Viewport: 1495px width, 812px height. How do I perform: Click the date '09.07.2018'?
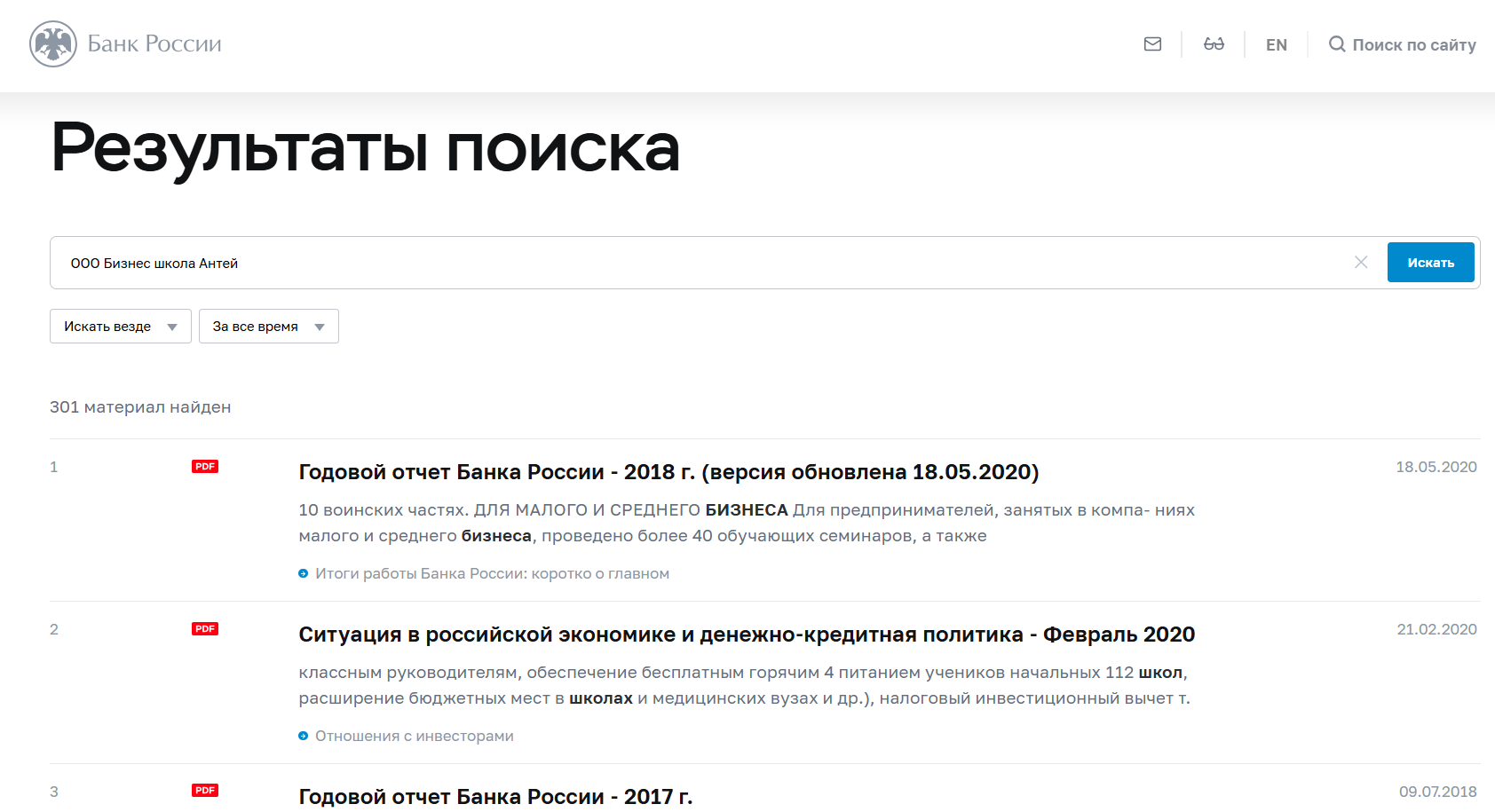click(x=1438, y=792)
